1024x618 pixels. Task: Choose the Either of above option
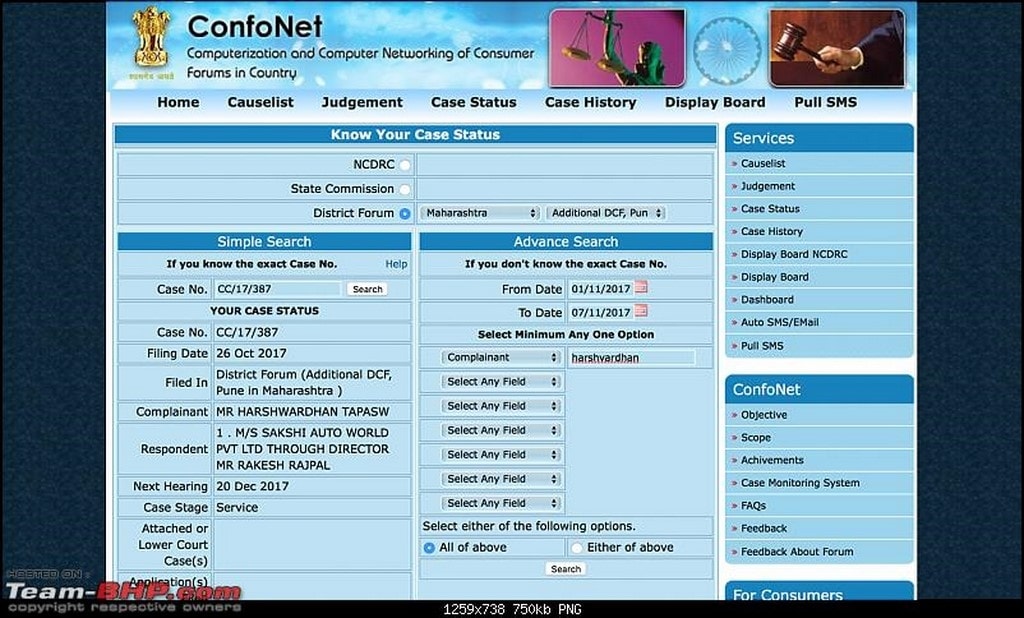pos(577,548)
